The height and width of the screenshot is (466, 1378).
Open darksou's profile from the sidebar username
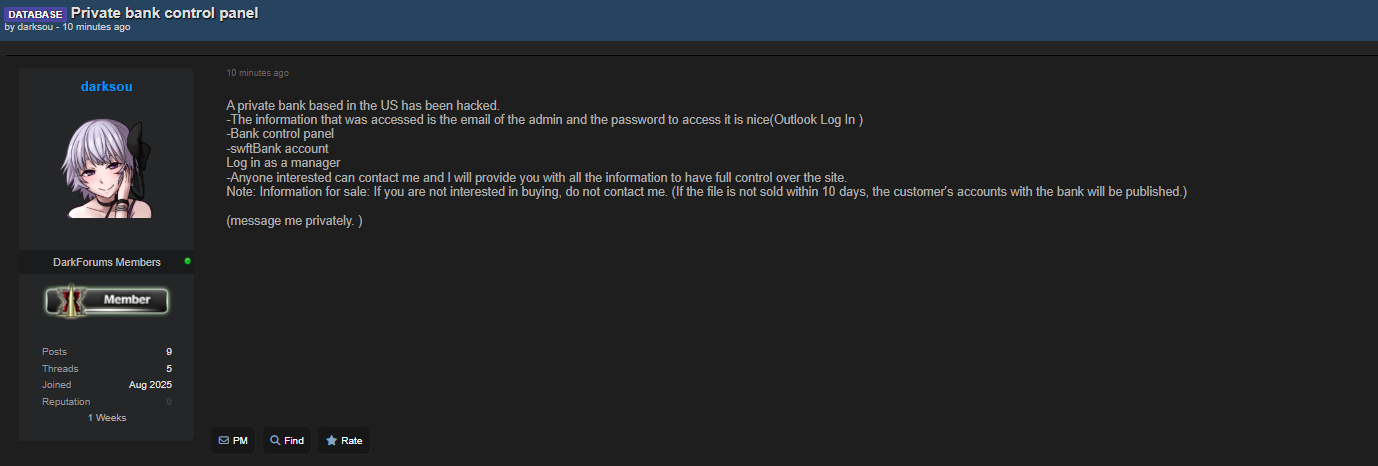106,87
